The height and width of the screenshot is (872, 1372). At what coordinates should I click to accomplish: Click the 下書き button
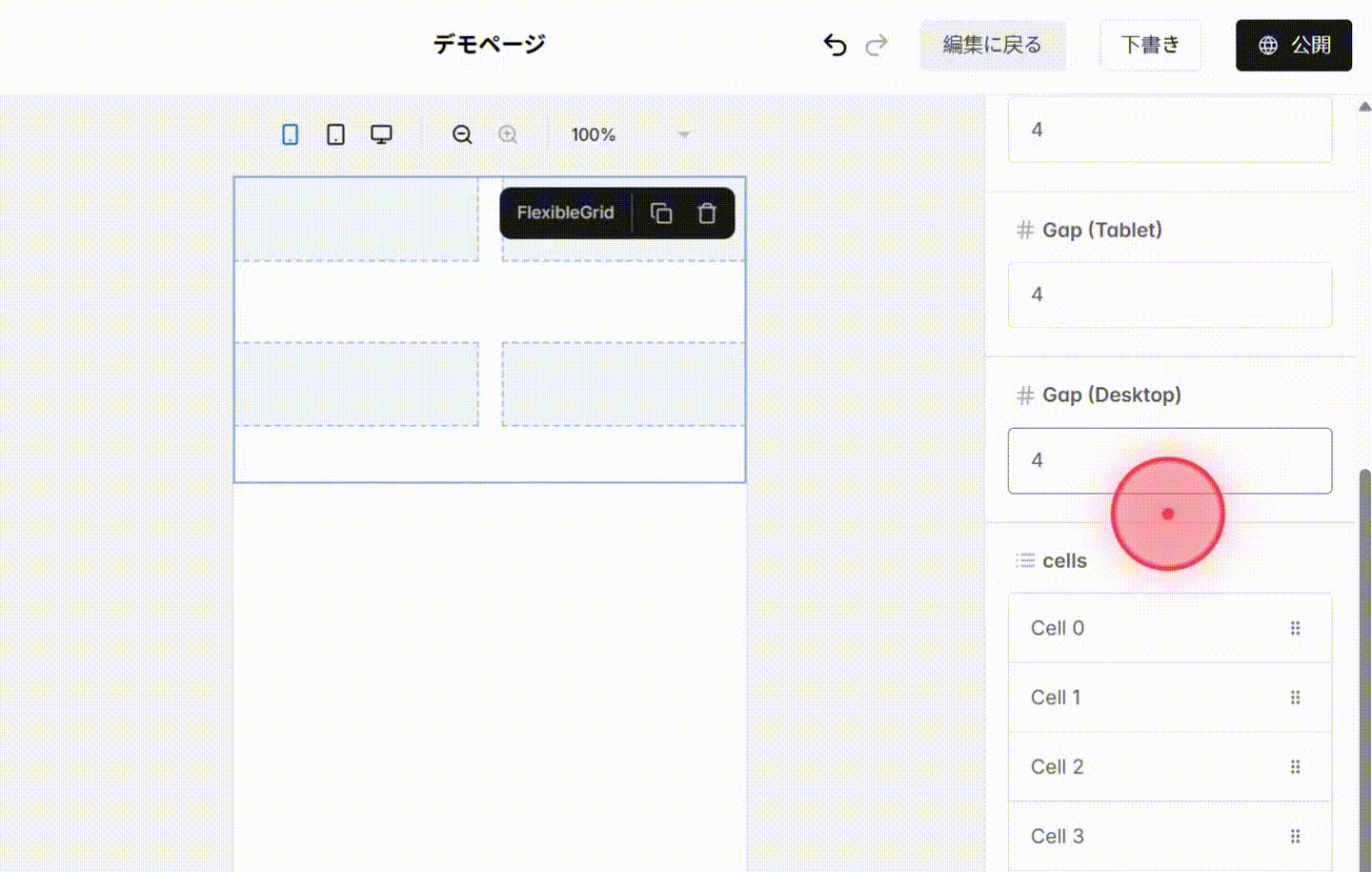(x=1150, y=45)
